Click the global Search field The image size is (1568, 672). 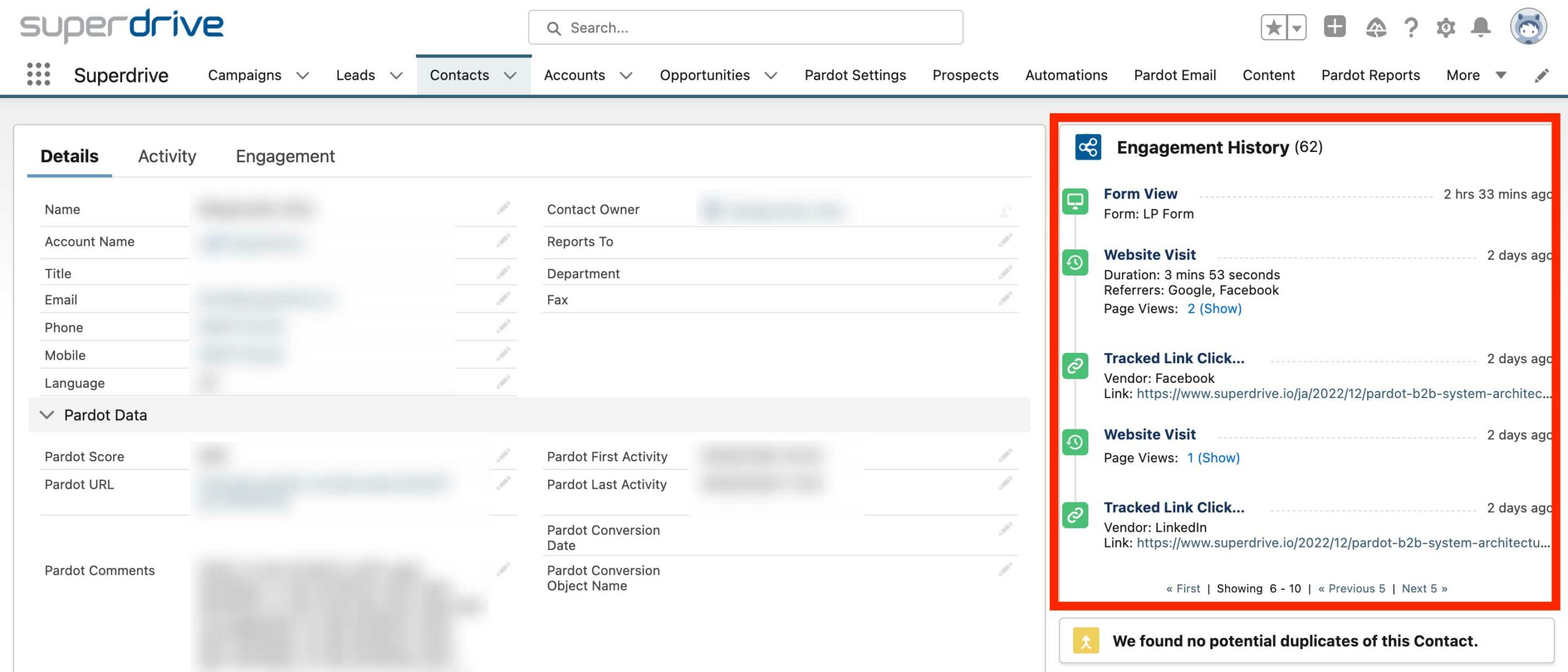tap(745, 28)
